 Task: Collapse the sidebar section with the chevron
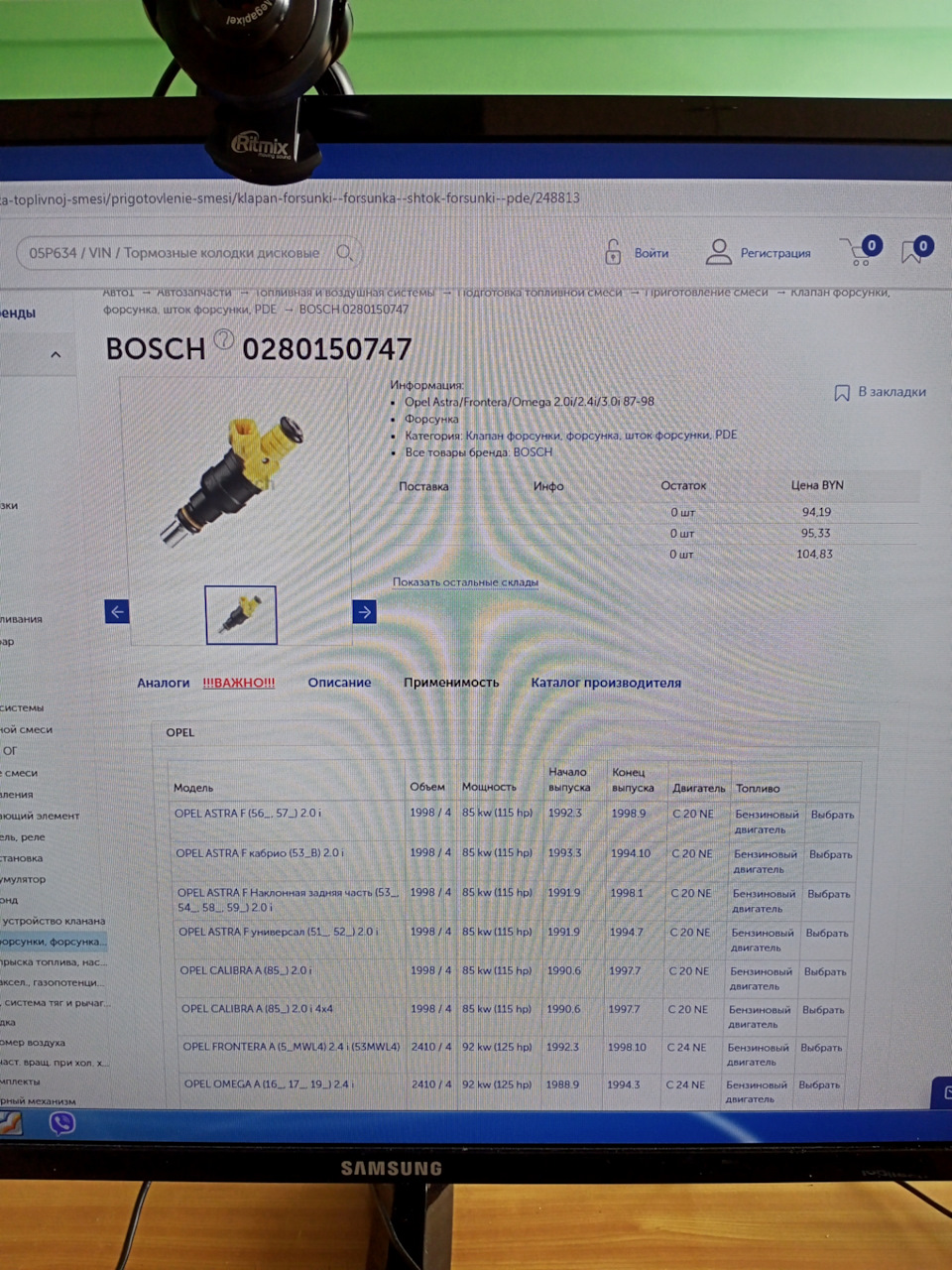[x=56, y=354]
